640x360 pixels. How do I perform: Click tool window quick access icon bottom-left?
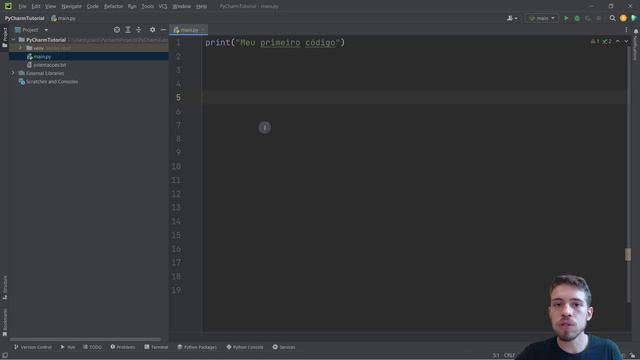4,355
